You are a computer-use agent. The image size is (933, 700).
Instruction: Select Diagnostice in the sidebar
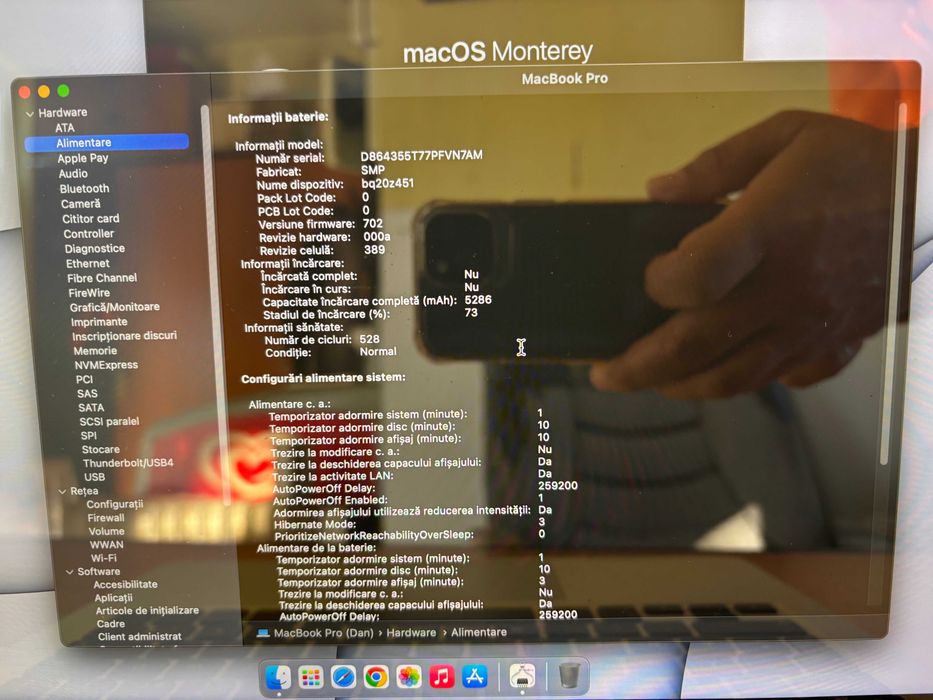95,249
